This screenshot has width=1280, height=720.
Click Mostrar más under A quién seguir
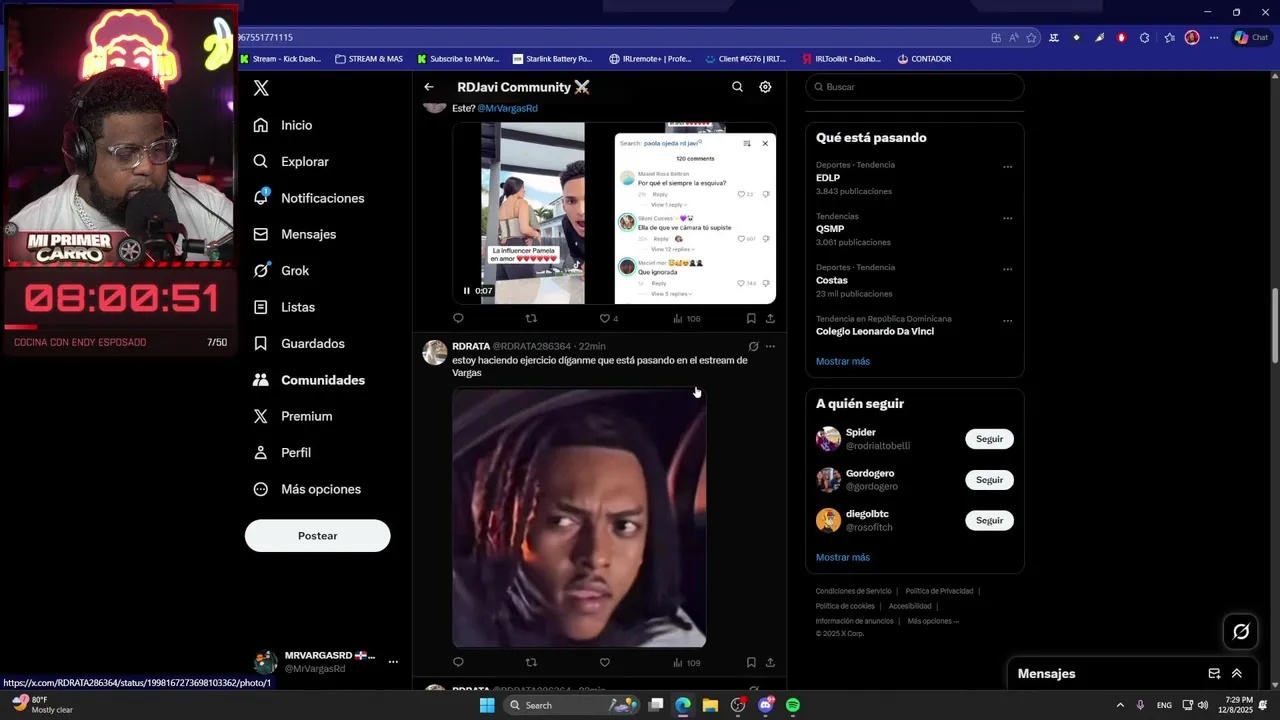tap(843, 557)
